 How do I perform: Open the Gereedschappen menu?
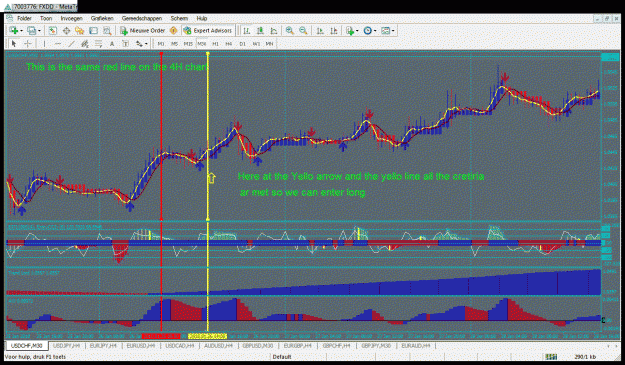142,18
